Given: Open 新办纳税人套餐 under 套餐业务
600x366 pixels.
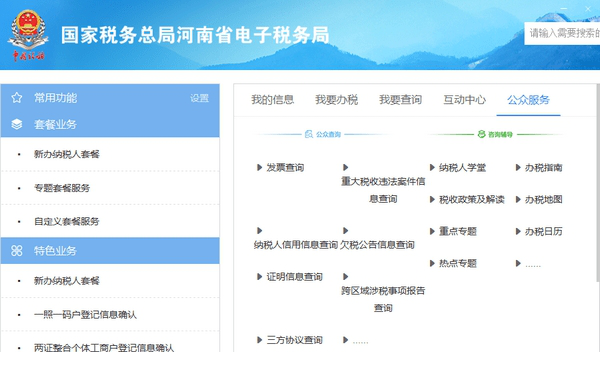Looking at the screenshot, I should click(x=67, y=154).
